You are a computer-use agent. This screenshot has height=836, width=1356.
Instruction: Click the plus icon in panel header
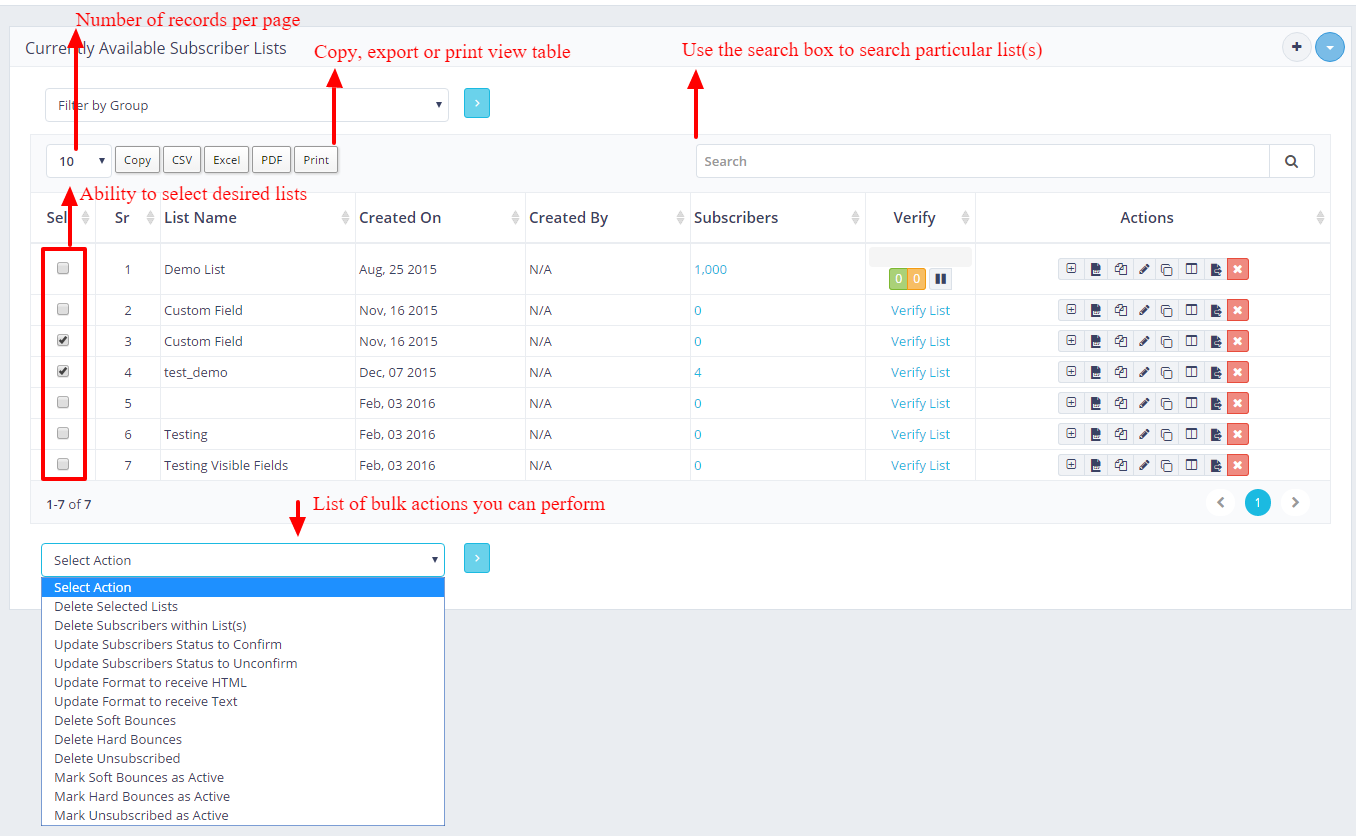click(x=1296, y=47)
